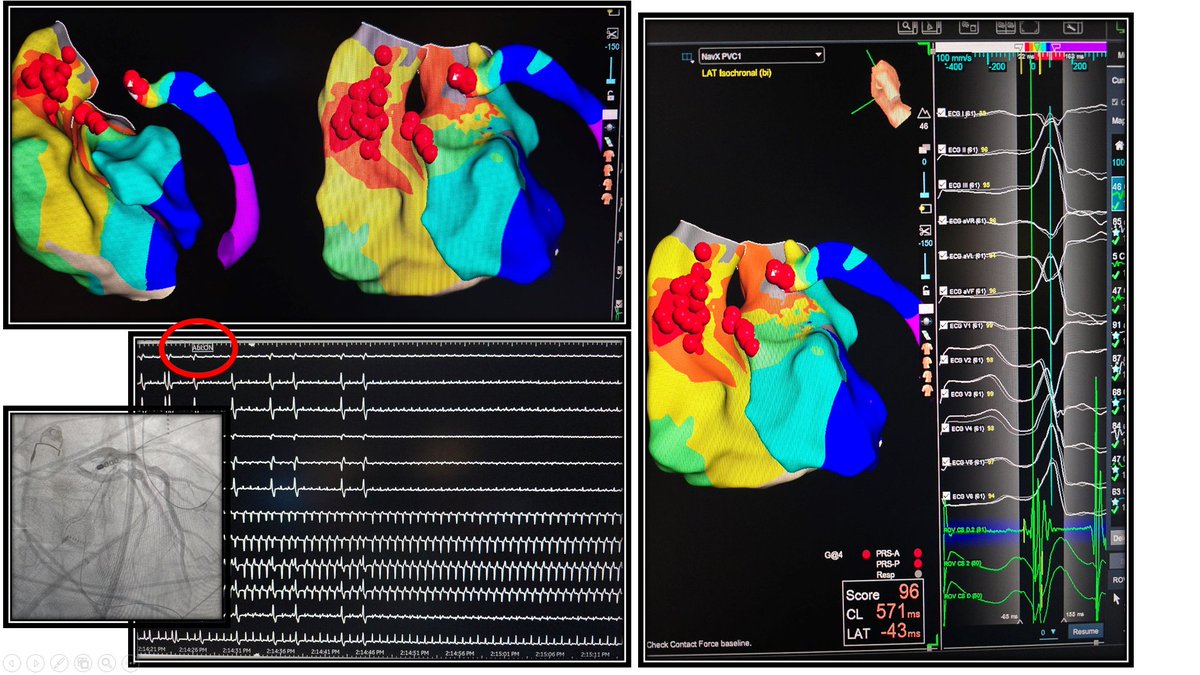Click the slider under -150 in right map panel
1200x675 pixels.
[x=925, y=267]
